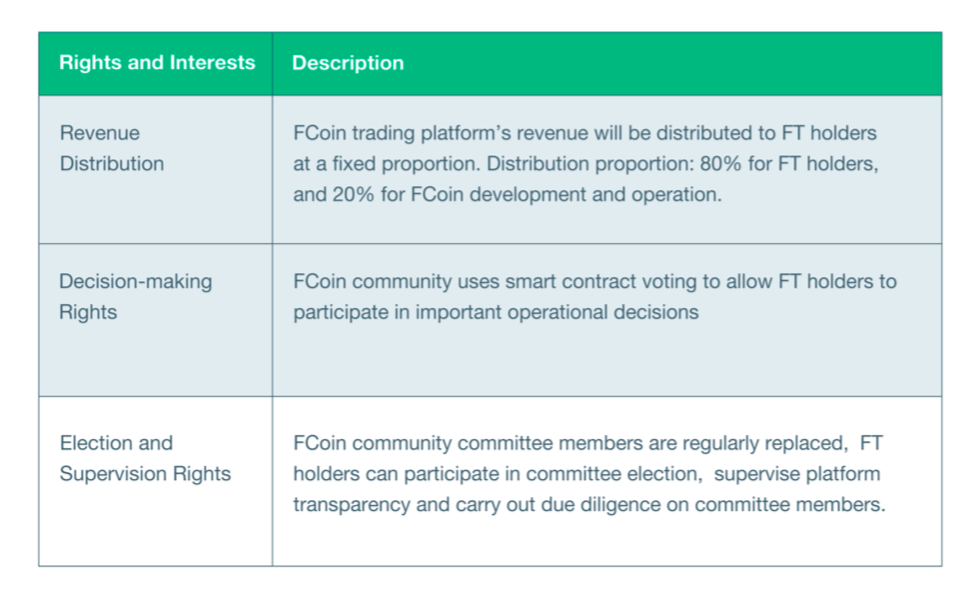This screenshot has width=979, height=608.
Task: Select the Election and Supervision Rights label
Action: pyautogui.click(x=145, y=458)
